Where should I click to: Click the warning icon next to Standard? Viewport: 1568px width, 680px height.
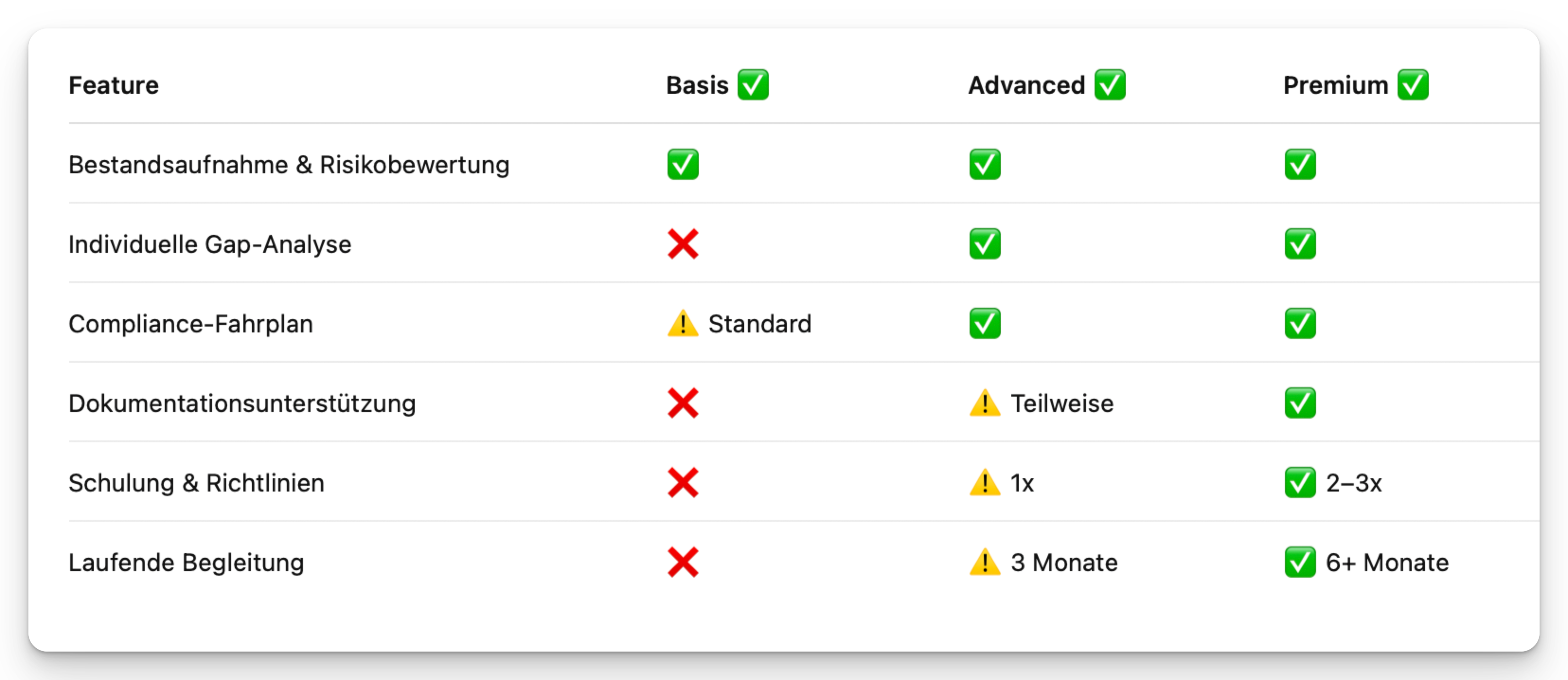tap(682, 324)
